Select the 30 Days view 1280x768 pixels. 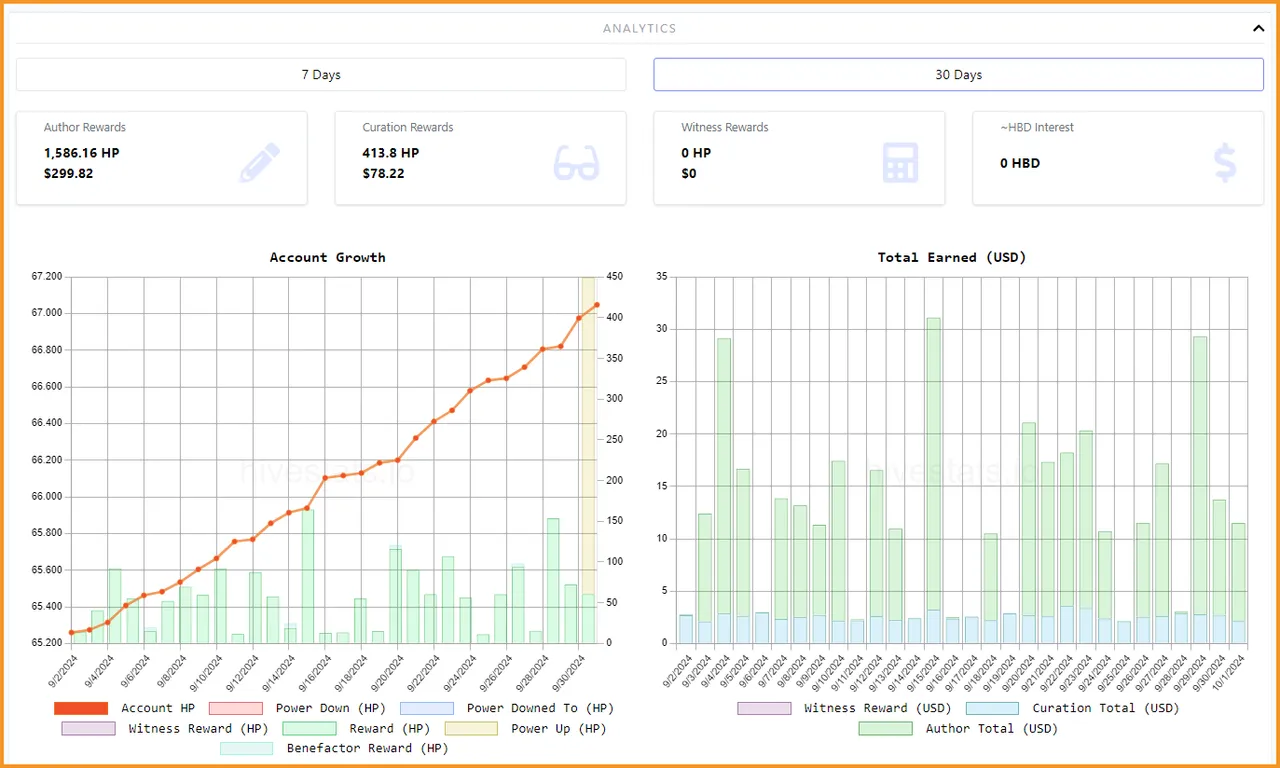point(958,75)
